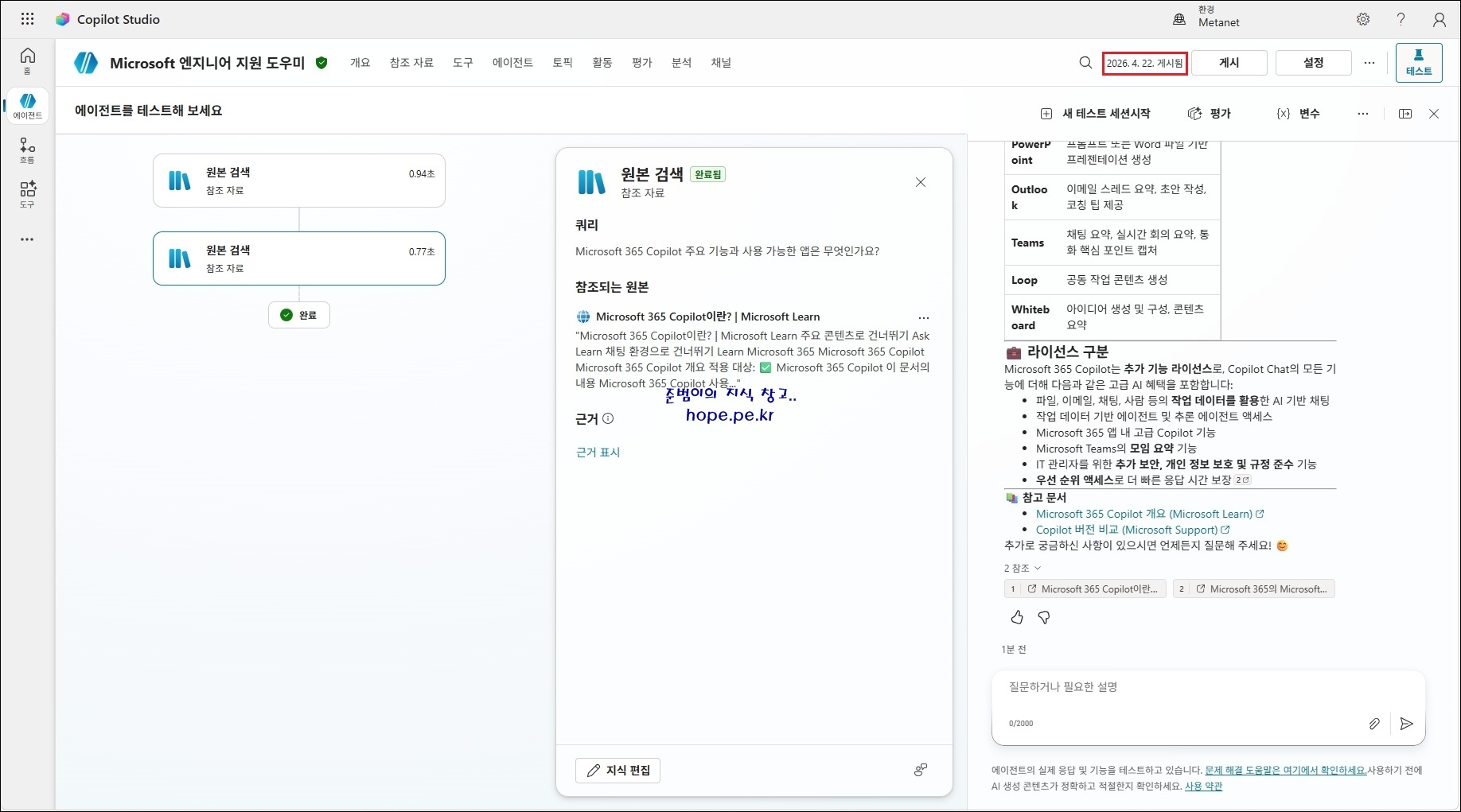The height and width of the screenshot is (812, 1461).
Task: Open the Microsoft 365 Copilot 개요 link
Action: point(1150,514)
